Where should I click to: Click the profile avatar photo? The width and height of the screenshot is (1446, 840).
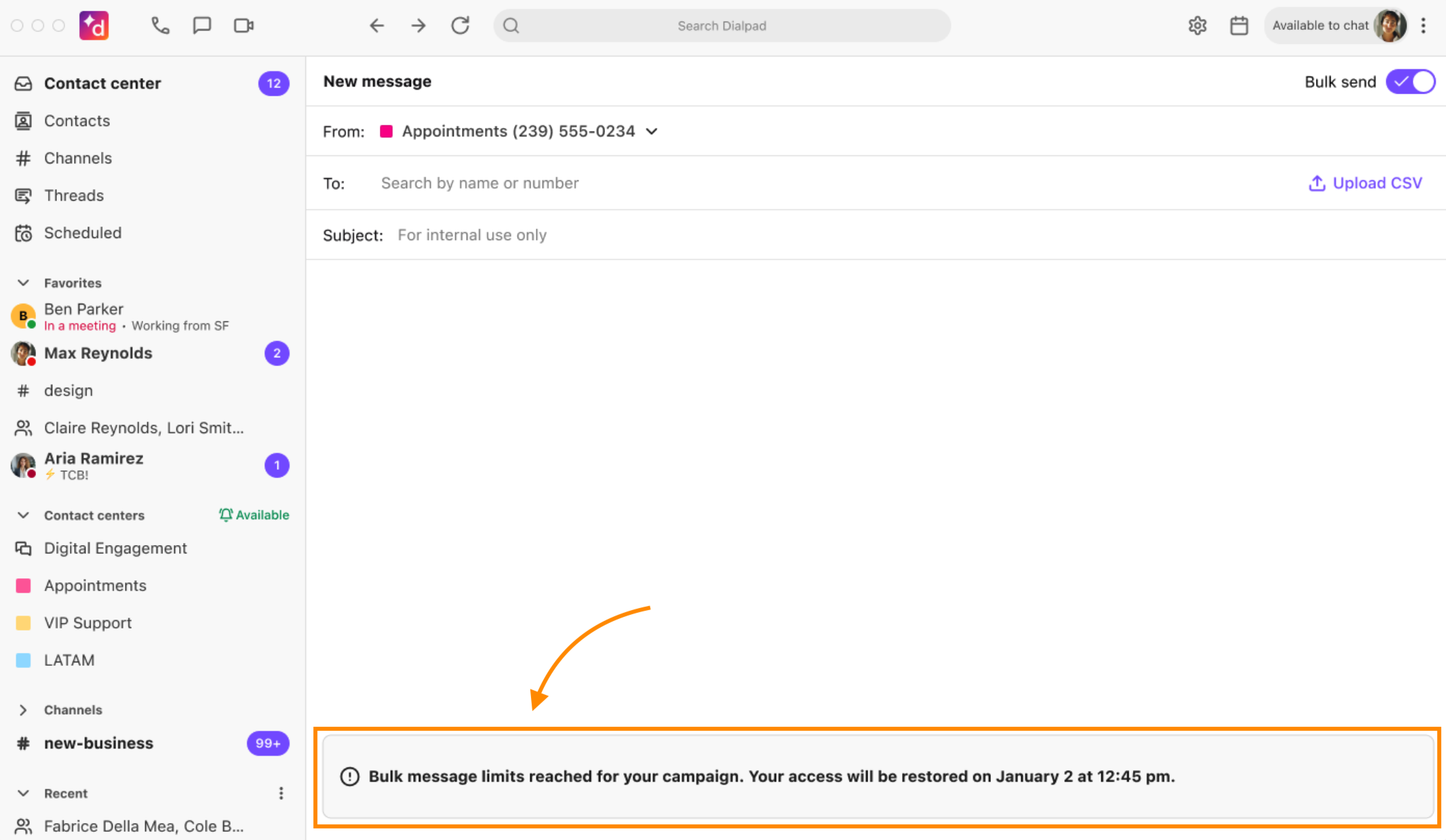[1390, 26]
